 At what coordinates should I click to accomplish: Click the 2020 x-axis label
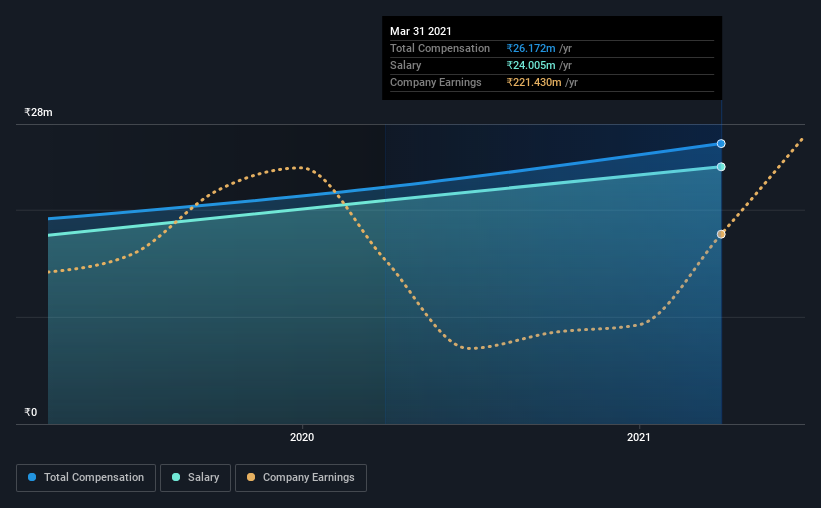(x=302, y=437)
